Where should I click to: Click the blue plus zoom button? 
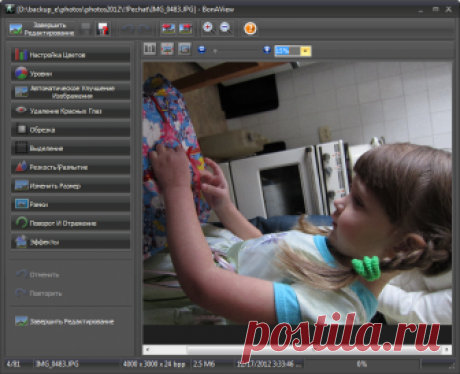(x=267, y=50)
